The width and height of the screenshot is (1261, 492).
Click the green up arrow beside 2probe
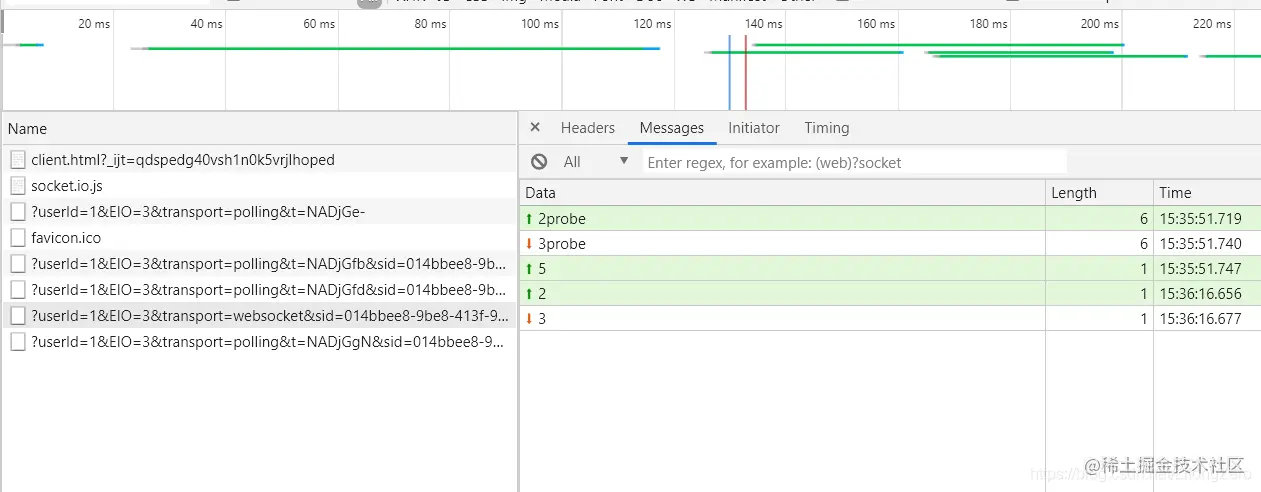point(529,218)
